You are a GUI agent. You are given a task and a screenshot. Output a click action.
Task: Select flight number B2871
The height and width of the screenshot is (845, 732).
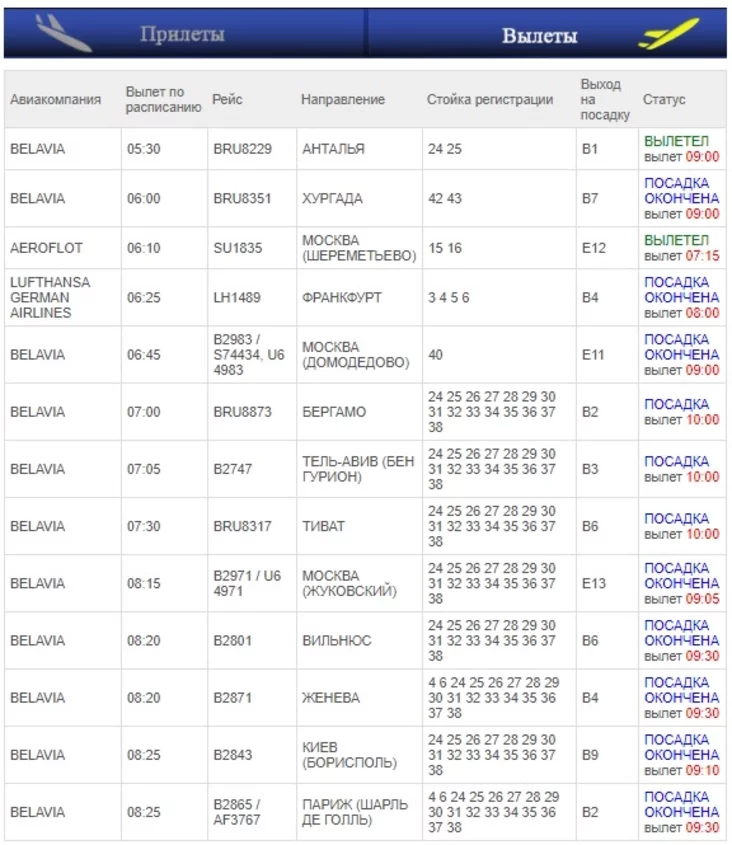(x=232, y=697)
